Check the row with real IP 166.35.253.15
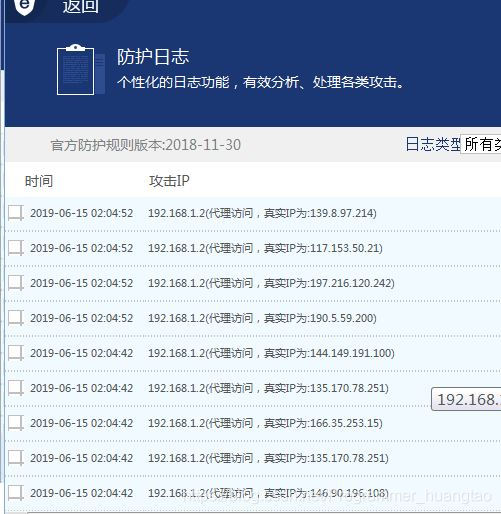Screen dimensions: 501x514 [x=16, y=423]
